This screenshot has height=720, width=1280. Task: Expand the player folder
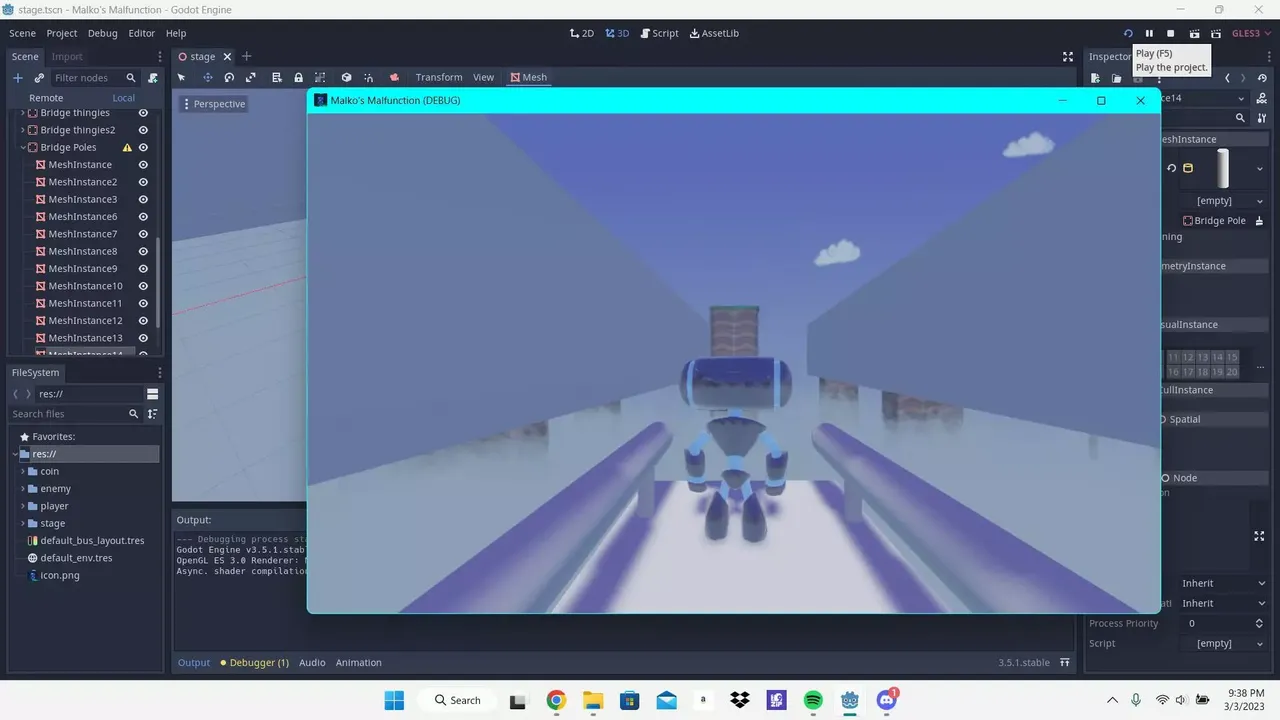(x=23, y=506)
